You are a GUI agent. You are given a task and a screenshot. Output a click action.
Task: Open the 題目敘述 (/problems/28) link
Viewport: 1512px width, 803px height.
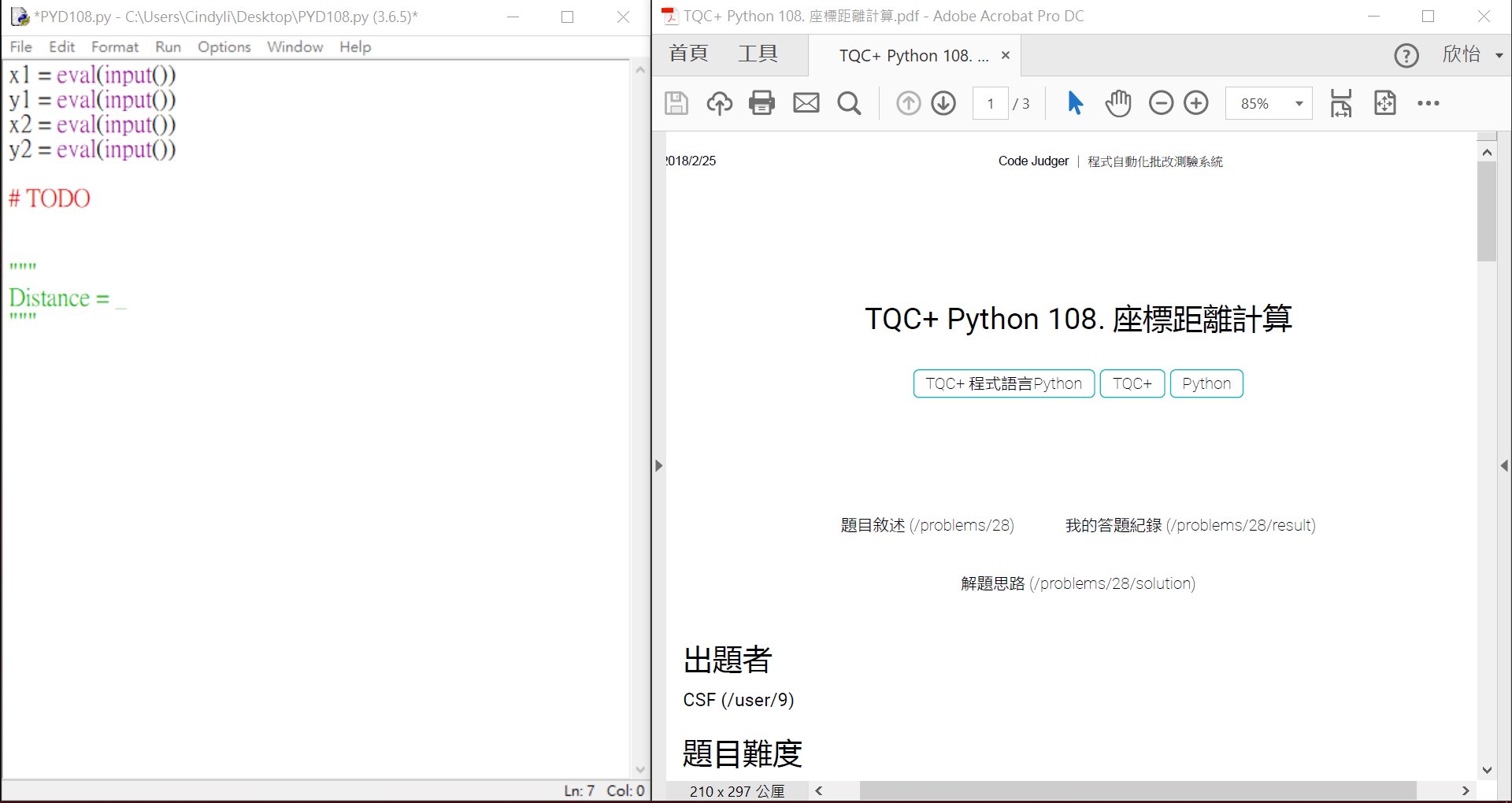[928, 525]
